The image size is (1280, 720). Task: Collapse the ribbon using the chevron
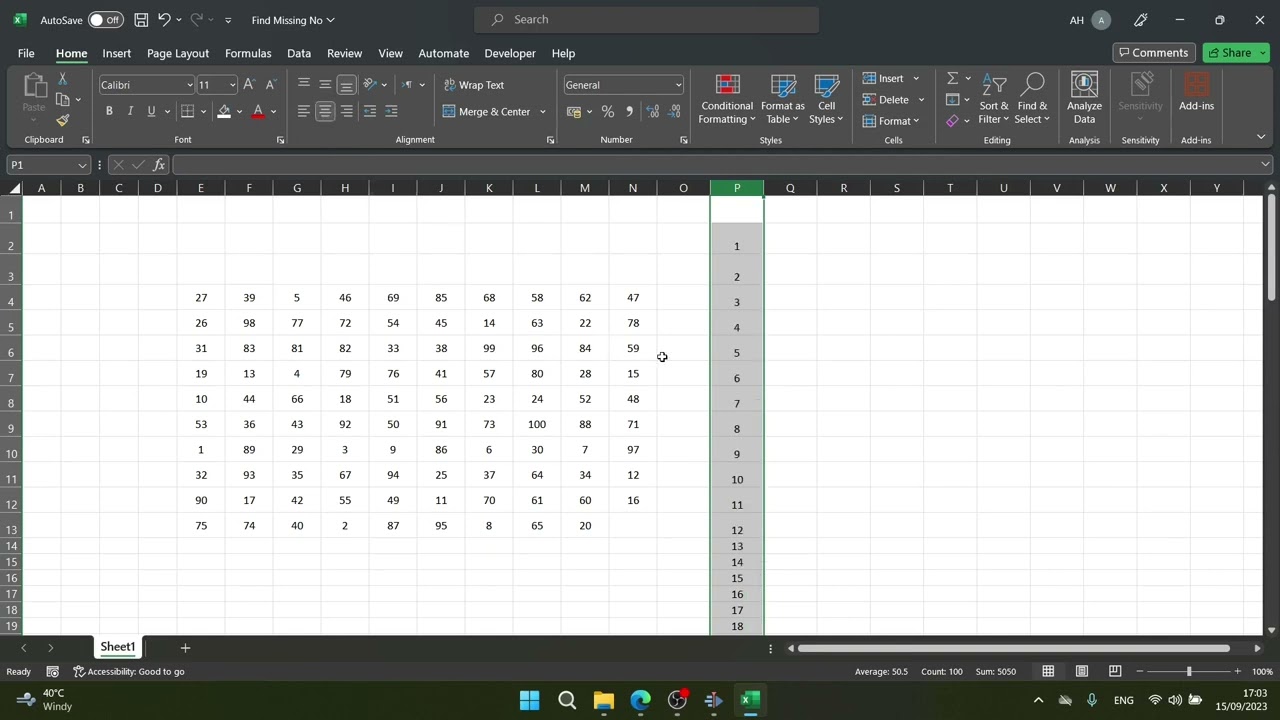(1261, 137)
